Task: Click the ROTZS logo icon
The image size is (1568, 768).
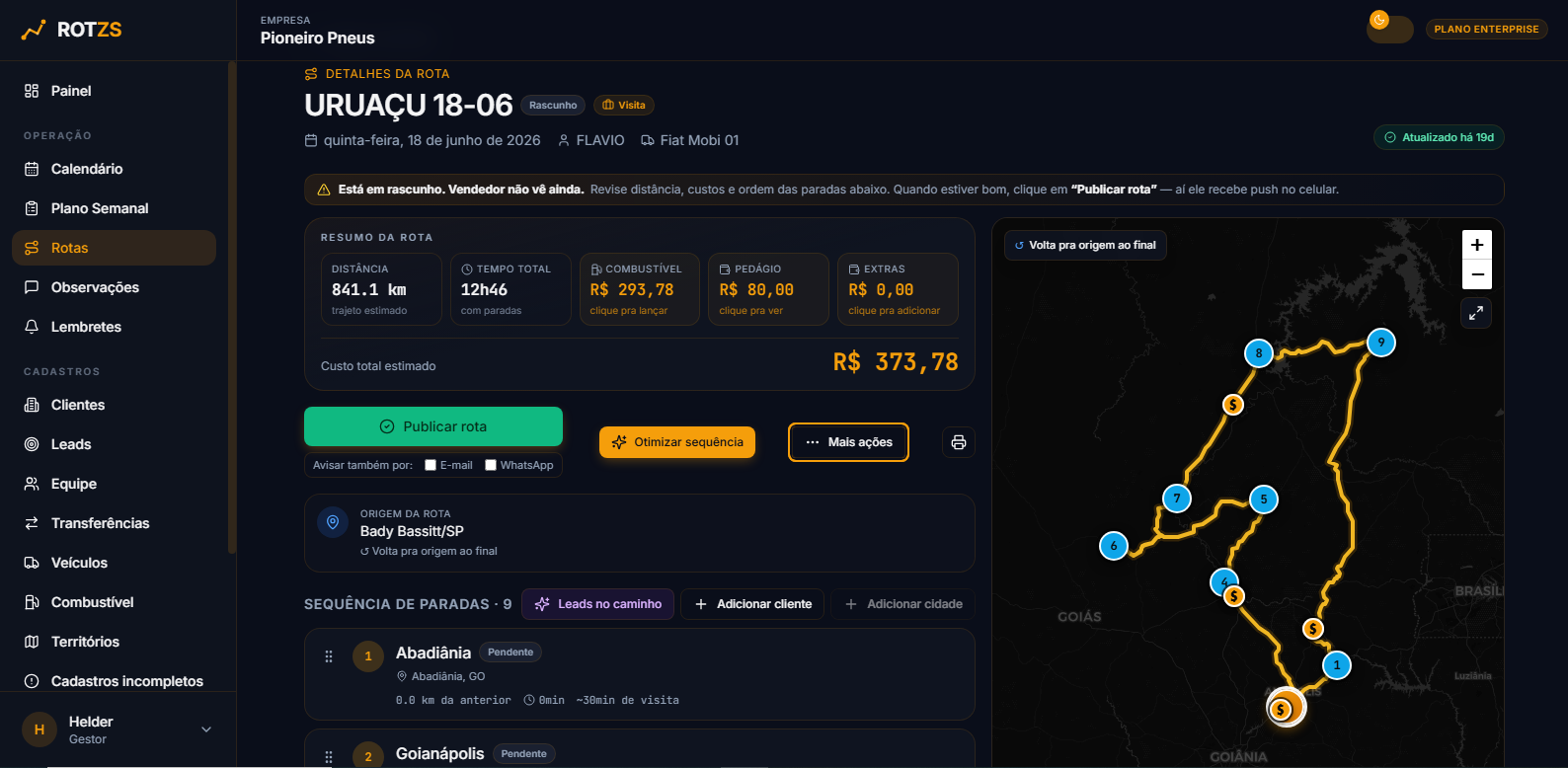Action: click(x=34, y=30)
